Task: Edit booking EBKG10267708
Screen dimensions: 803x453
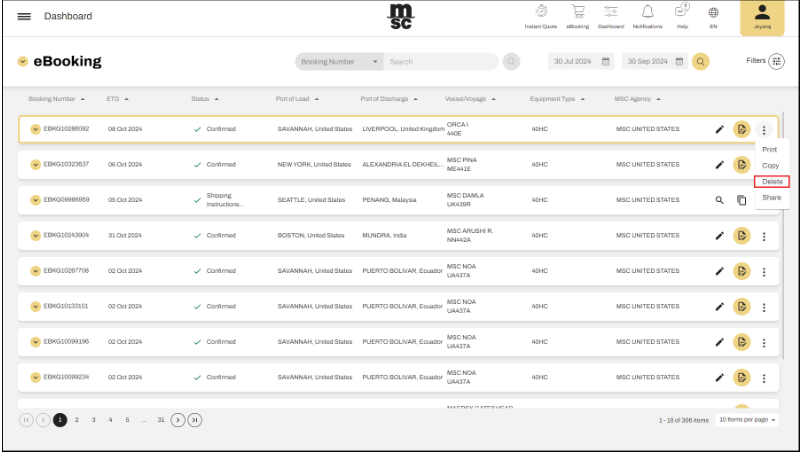Action: 720,271
